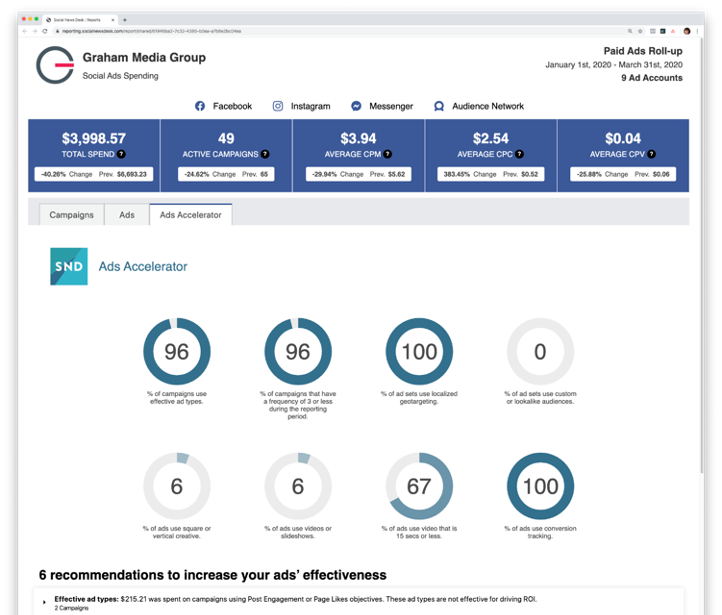Screen dimensions: 722x615
Task: Click the browser zoom magnifier icon
Action: point(630,31)
